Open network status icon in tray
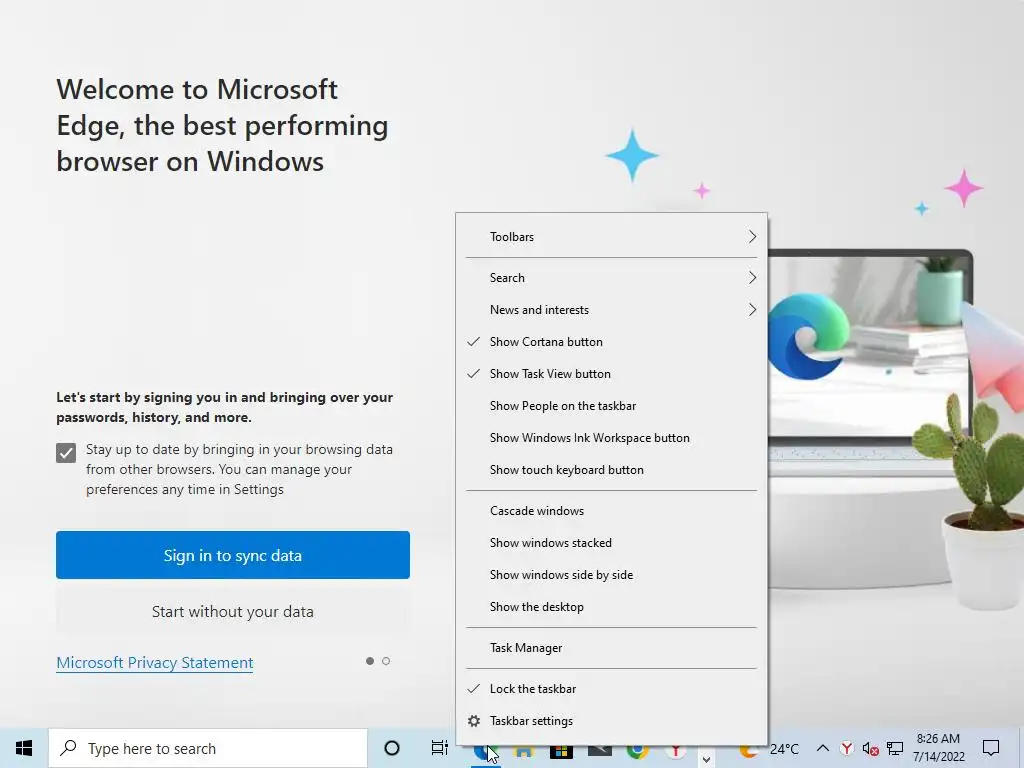Screen dimensions: 1024x768 click(895, 748)
